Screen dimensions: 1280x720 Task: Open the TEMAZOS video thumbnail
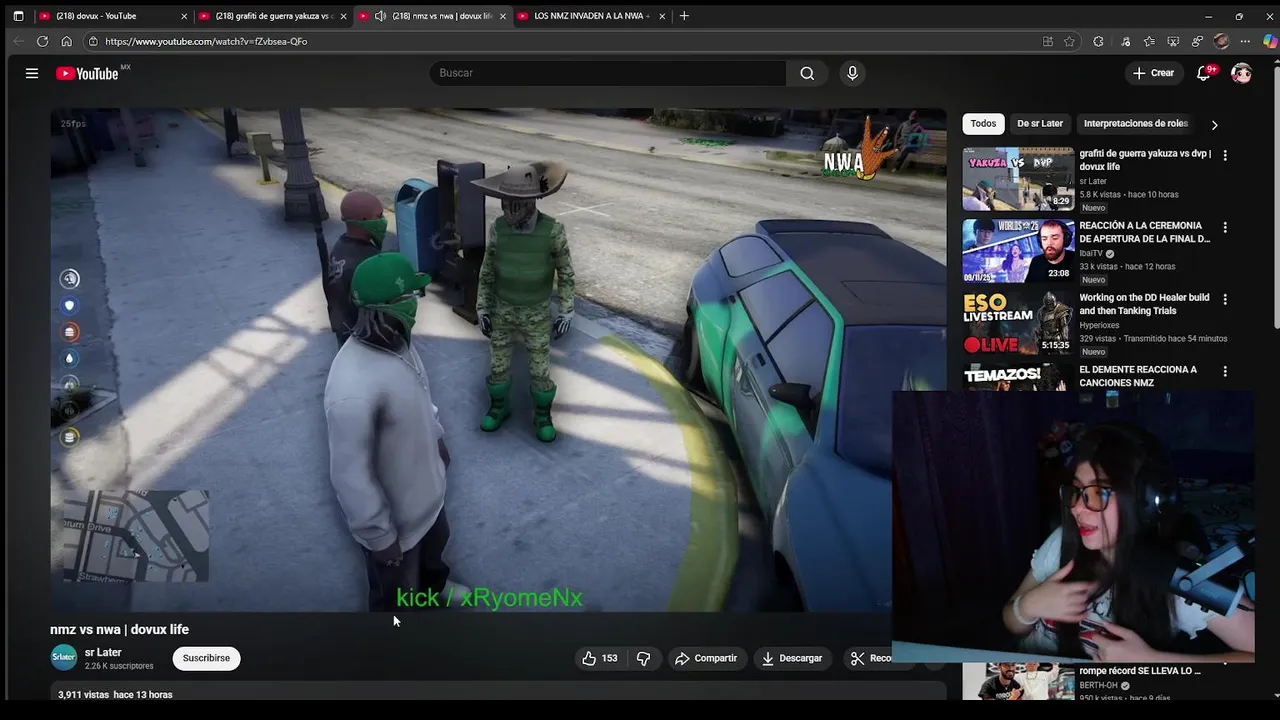click(1018, 377)
